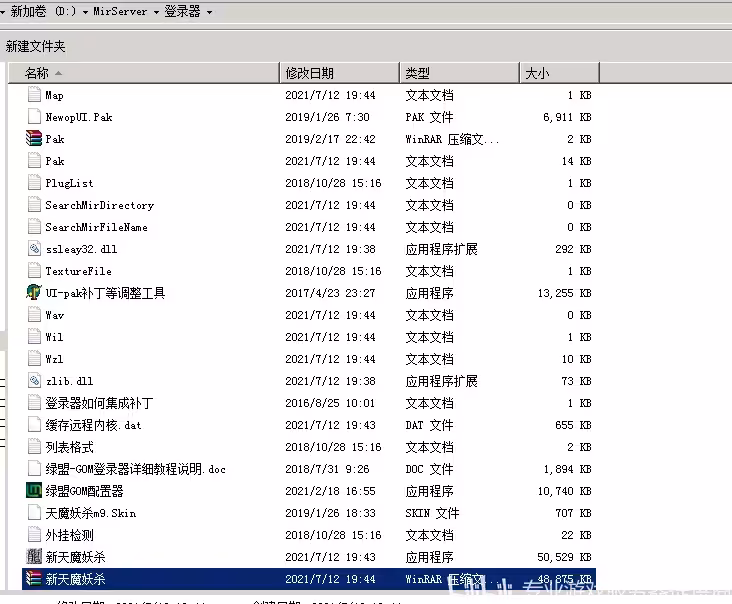The height and width of the screenshot is (604, 732).
Task: Click the 绿盟-GOM登录器详细教程说明.doc icon
Action: click(34, 468)
